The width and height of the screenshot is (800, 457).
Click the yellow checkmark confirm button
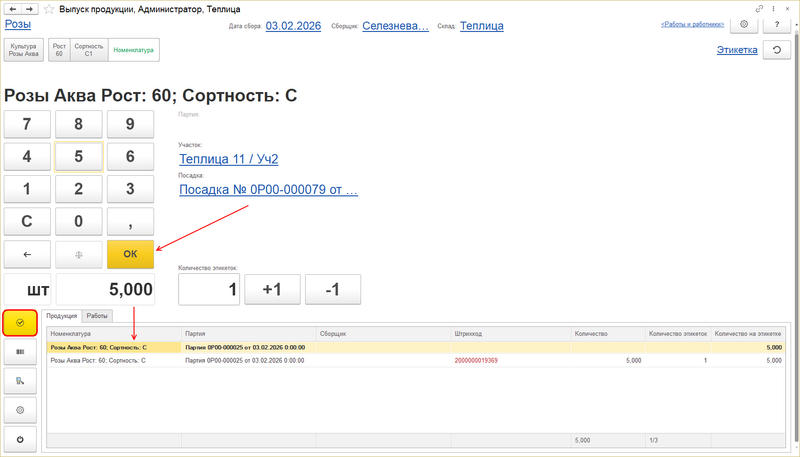[20, 323]
